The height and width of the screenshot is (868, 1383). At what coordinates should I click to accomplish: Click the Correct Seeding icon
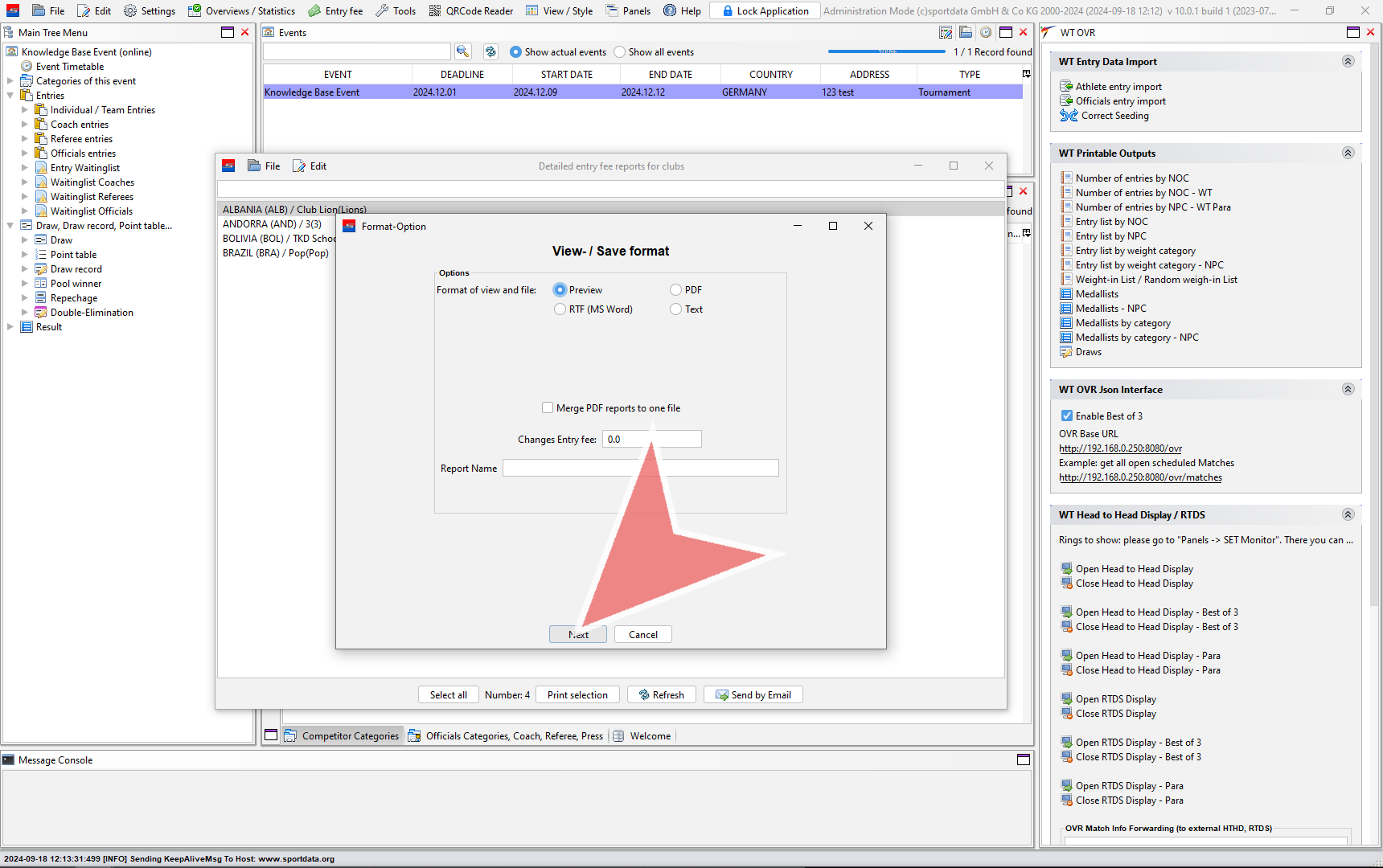click(1068, 116)
